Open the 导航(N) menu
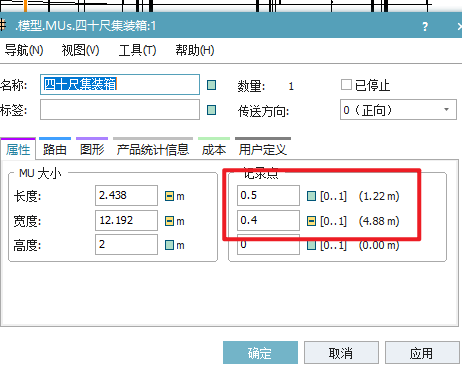Screen dimensions: 462x371 pyautogui.click(x=24, y=50)
